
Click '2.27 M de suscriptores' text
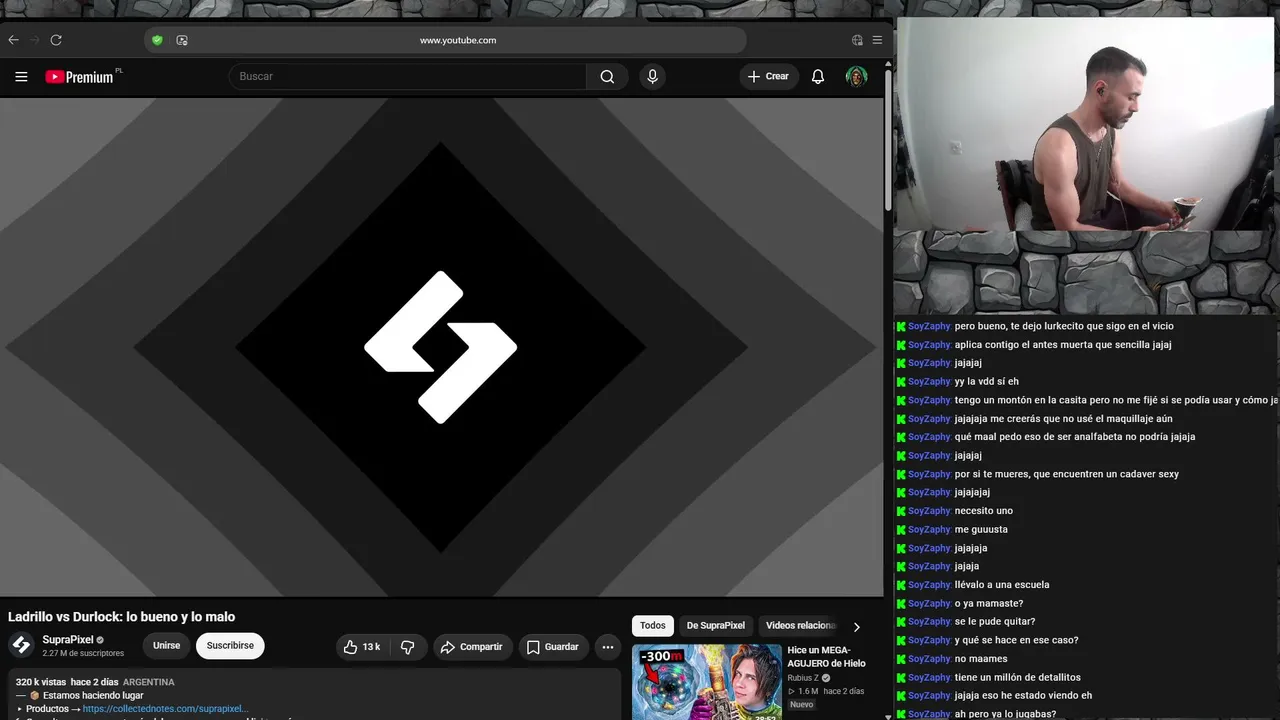tap(83, 653)
